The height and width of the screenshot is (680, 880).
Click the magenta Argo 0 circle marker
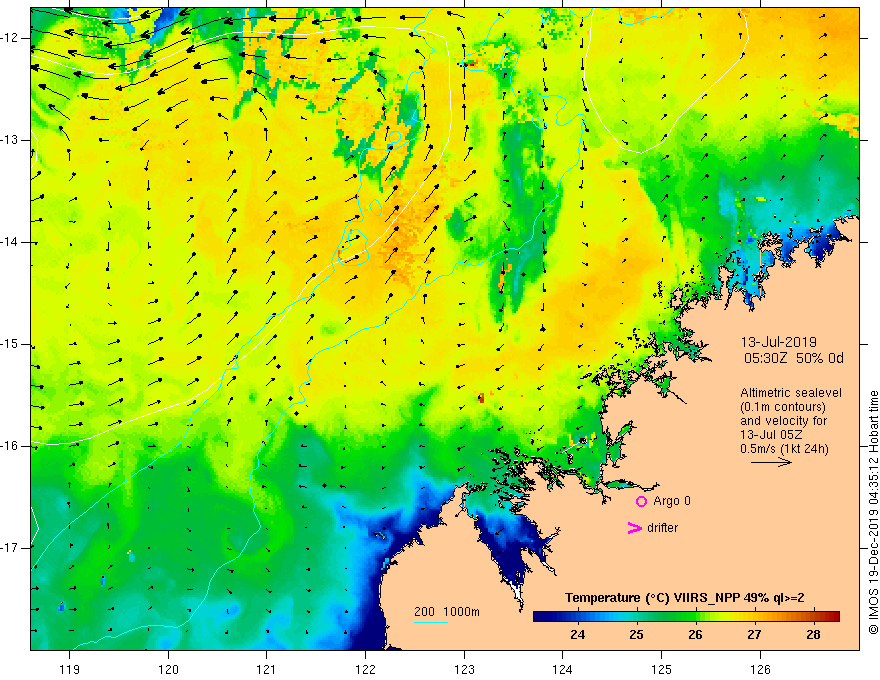point(641,502)
